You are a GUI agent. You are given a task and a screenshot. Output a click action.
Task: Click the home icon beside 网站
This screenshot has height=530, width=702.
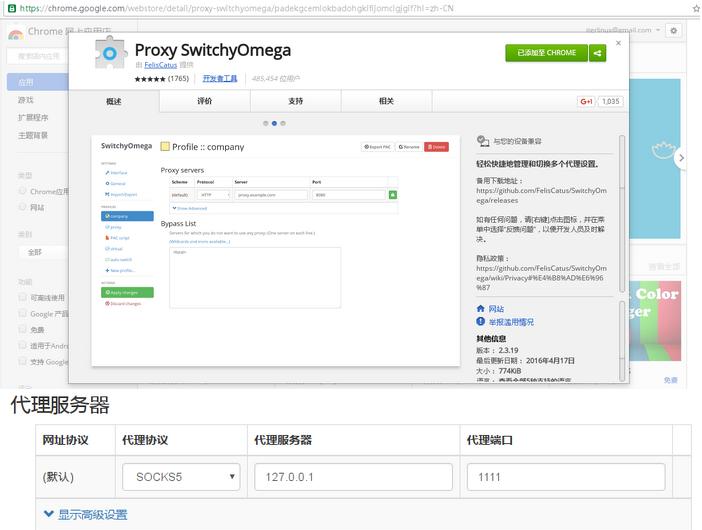coord(480,308)
